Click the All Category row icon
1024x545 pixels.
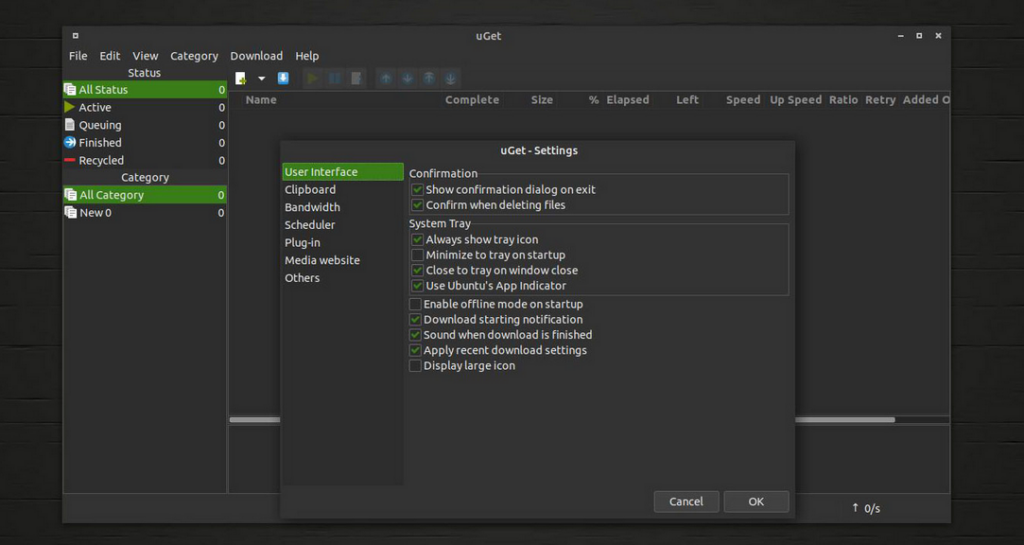[x=71, y=195]
